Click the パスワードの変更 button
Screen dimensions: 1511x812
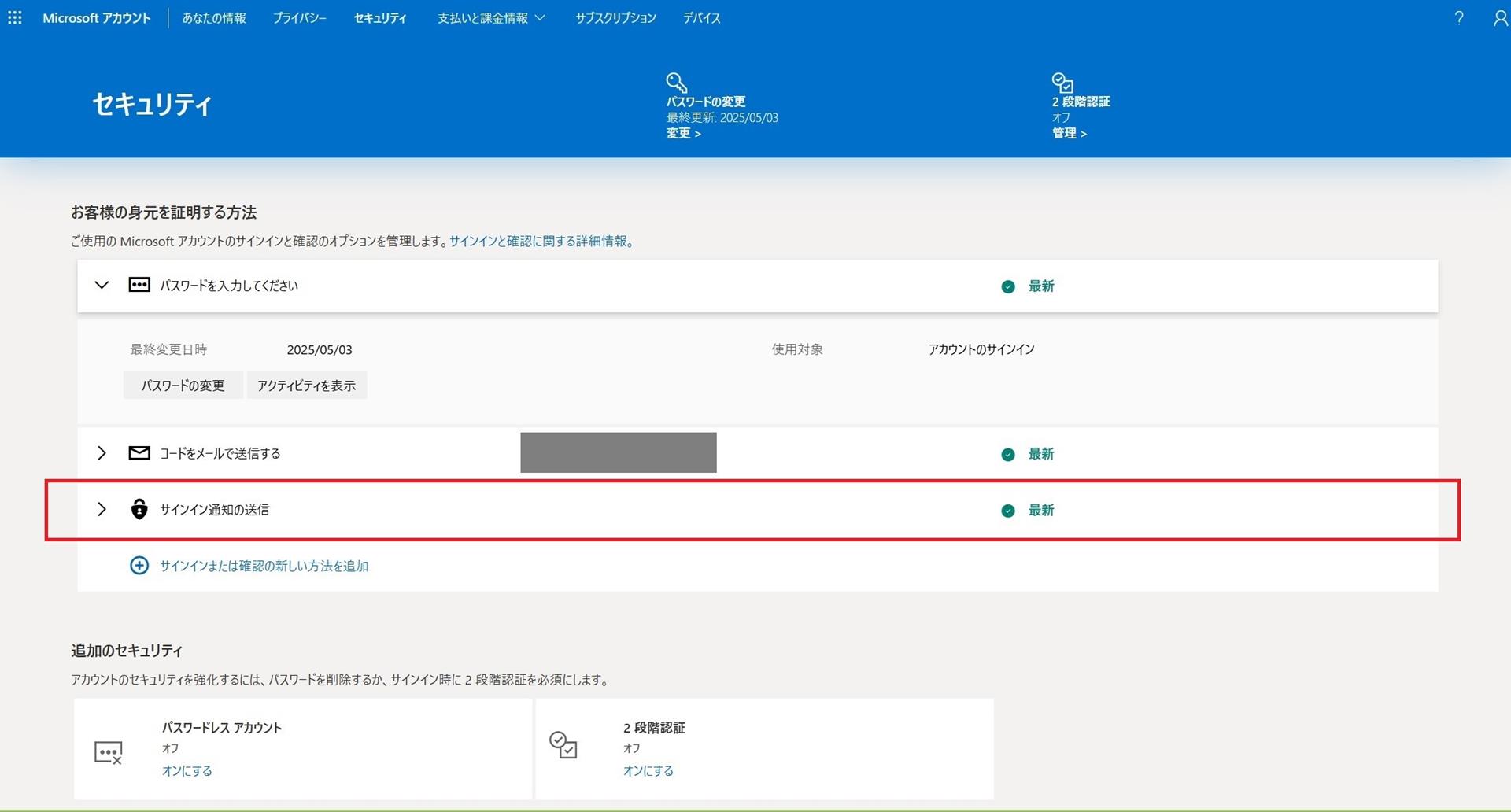pos(183,385)
